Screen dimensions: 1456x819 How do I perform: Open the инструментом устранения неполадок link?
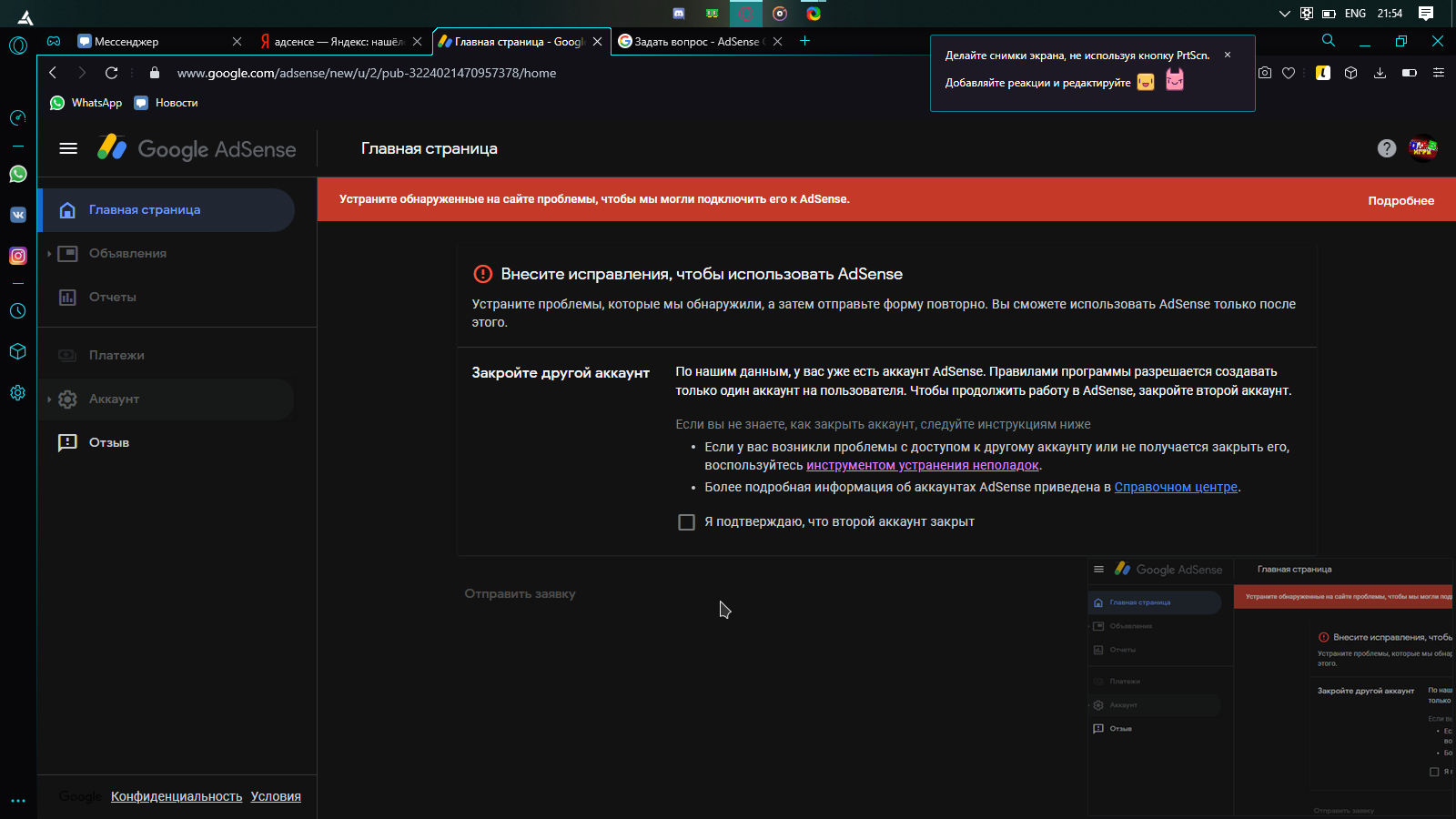point(922,465)
